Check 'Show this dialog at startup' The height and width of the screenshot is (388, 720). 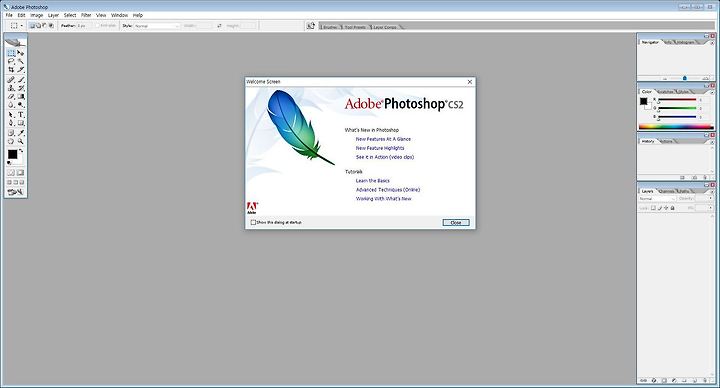253,222
